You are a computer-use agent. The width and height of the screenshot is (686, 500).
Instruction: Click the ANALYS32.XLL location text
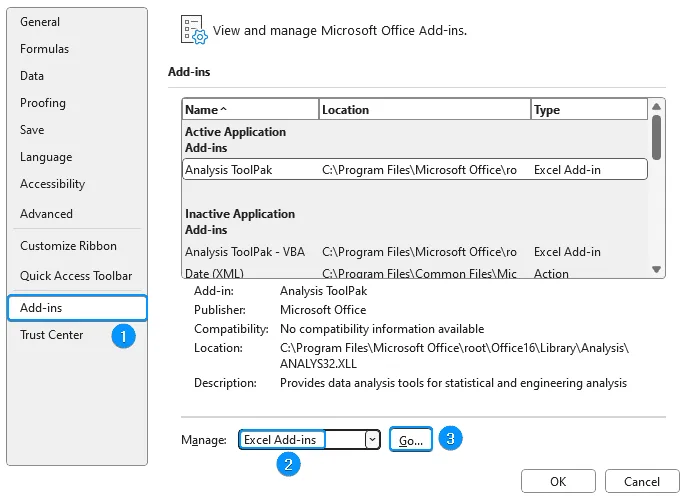click(318, 364)
